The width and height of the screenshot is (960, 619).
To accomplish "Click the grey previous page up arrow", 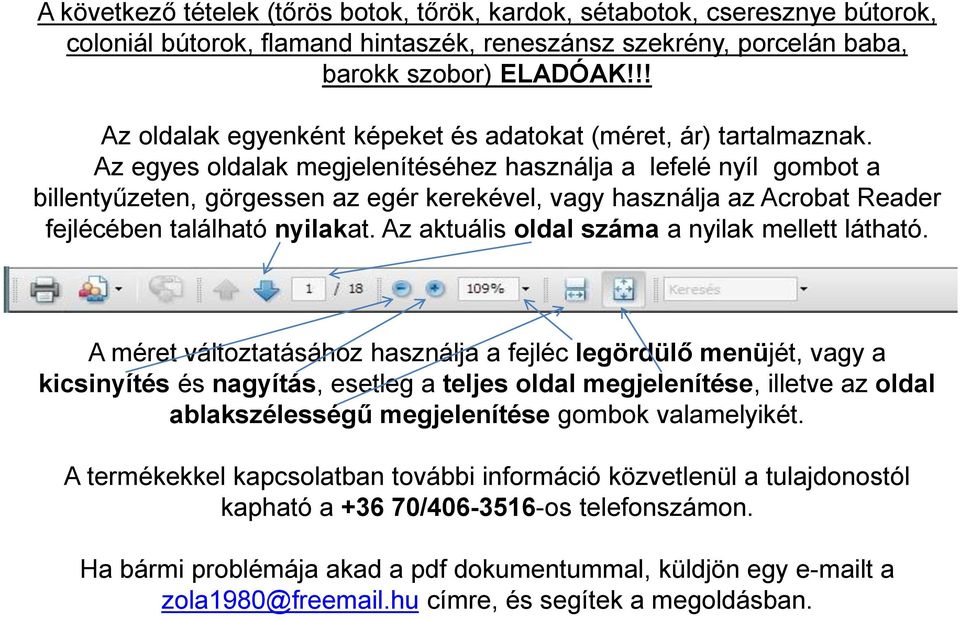I will click(x=225, y=289).
